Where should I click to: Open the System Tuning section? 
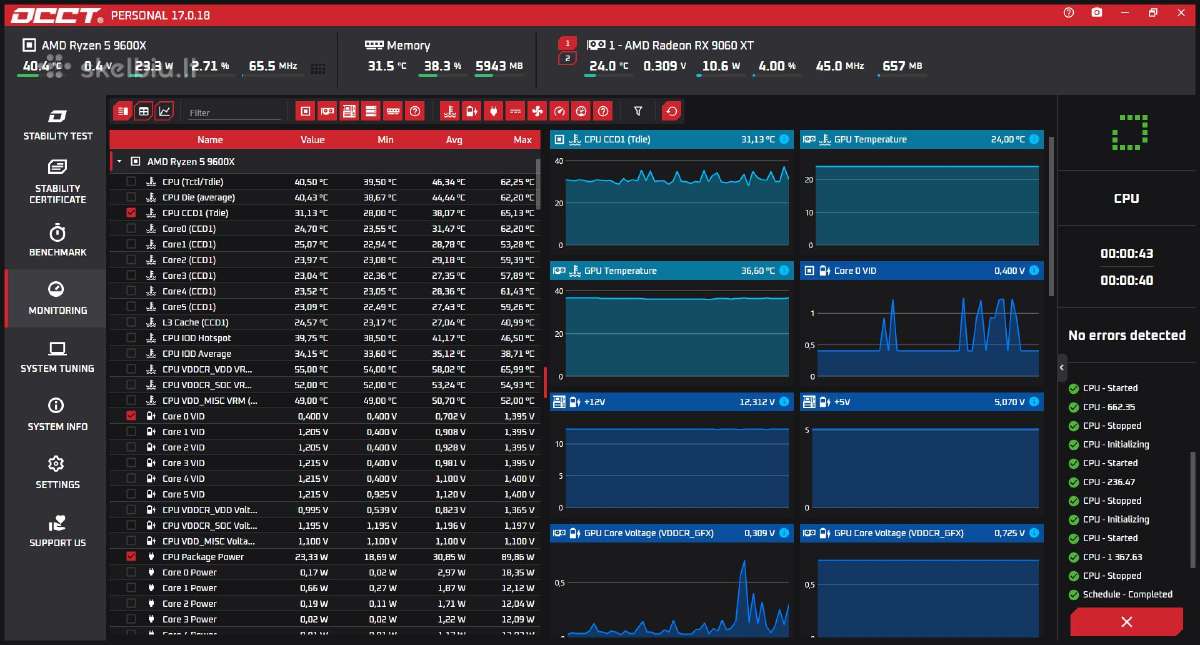pyautogui.click(x=57, y=356)
